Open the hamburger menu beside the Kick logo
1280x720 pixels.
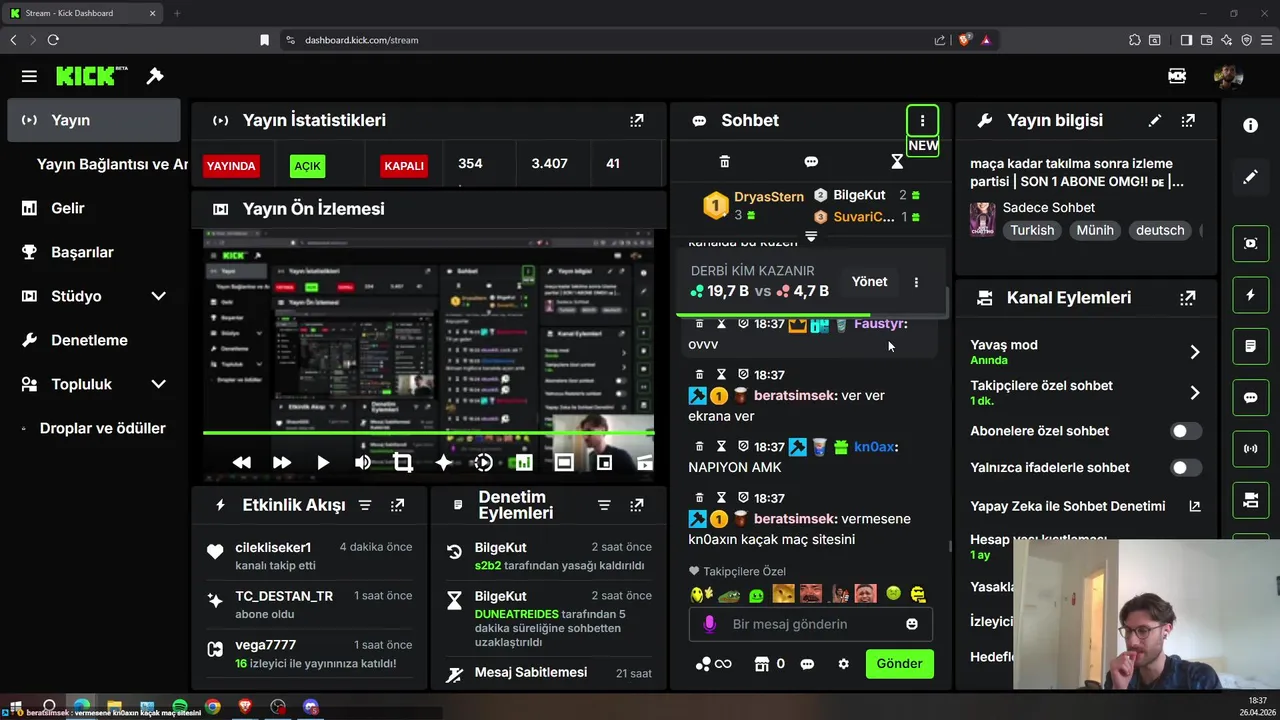click(29, 76)
